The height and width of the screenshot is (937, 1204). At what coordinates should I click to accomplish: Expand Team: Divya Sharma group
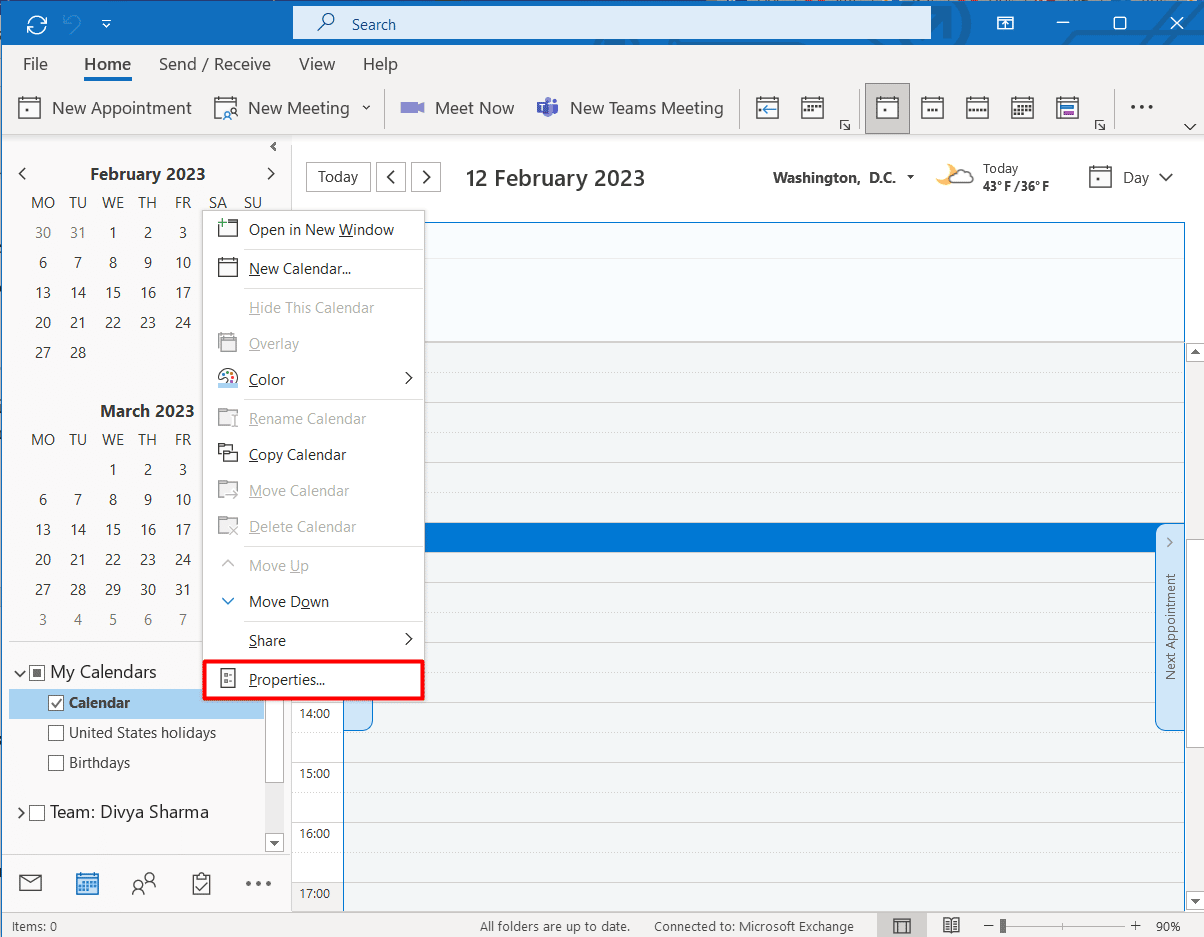coord(20,813)
